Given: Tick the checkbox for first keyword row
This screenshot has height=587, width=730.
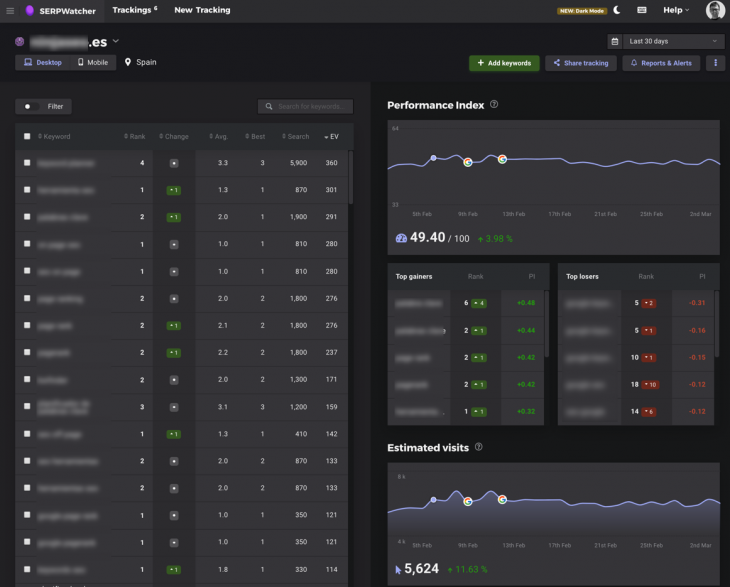Looking at the screenshot, I should (27, 163).
